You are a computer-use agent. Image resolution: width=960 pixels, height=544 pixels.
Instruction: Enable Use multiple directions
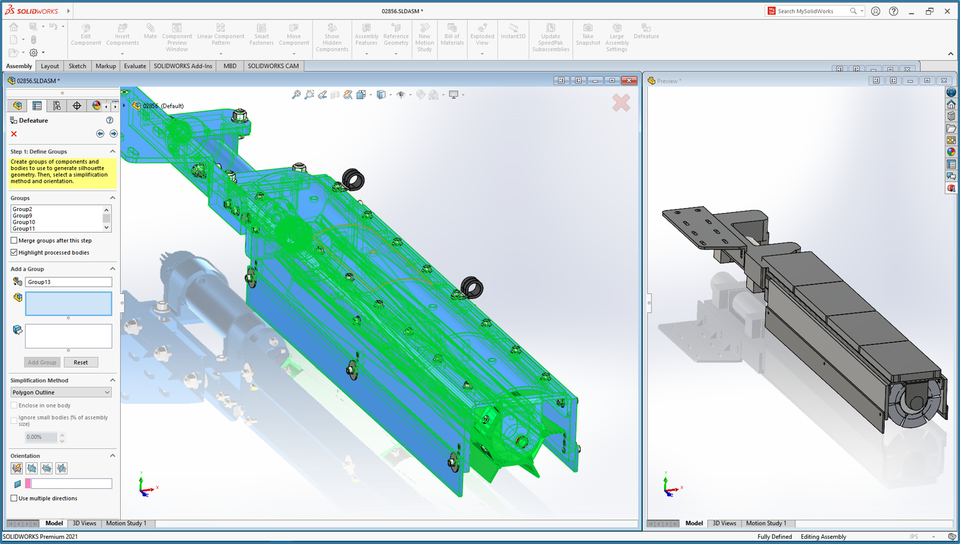[13, 498]
